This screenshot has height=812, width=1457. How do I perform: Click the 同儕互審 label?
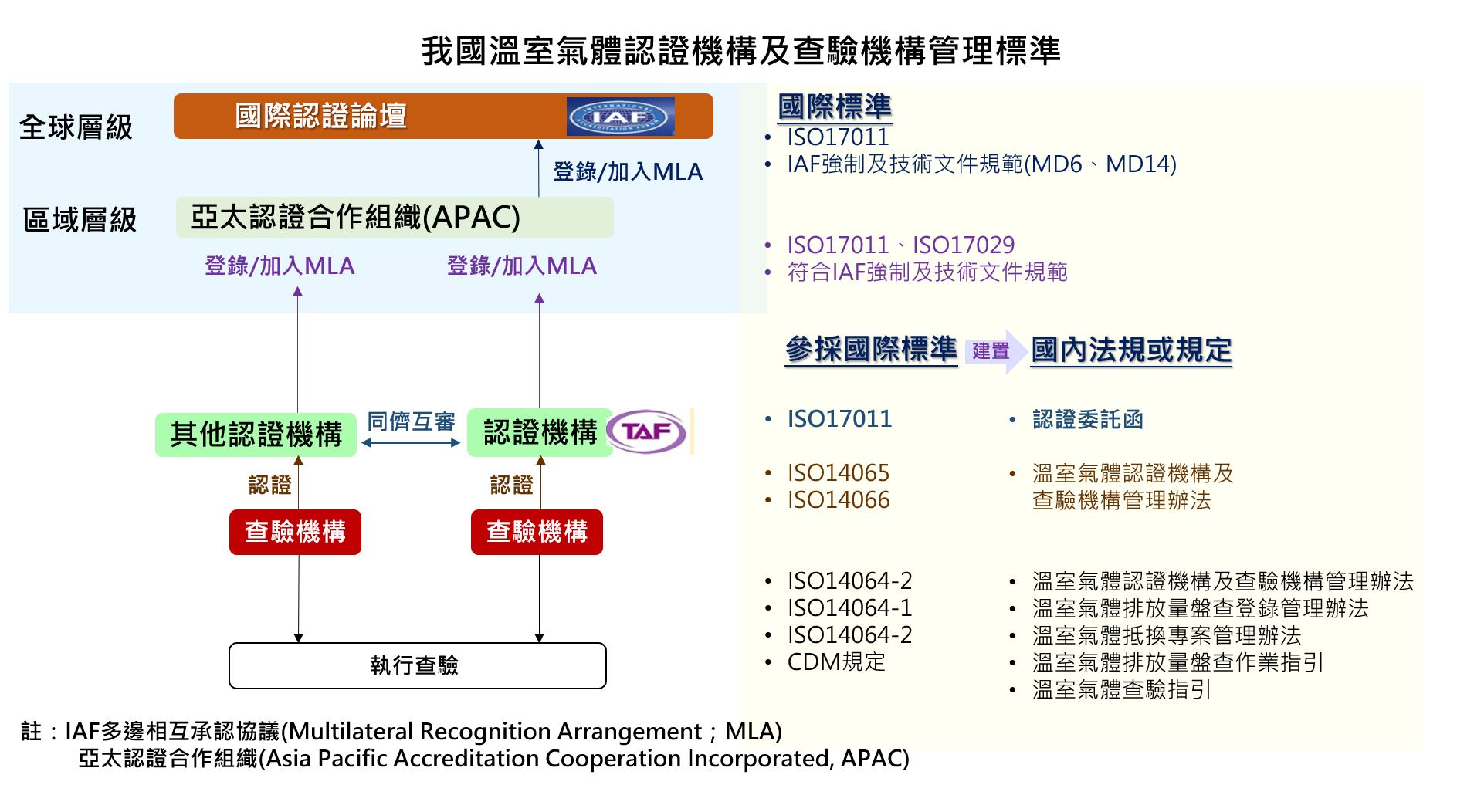pos(411,421)
